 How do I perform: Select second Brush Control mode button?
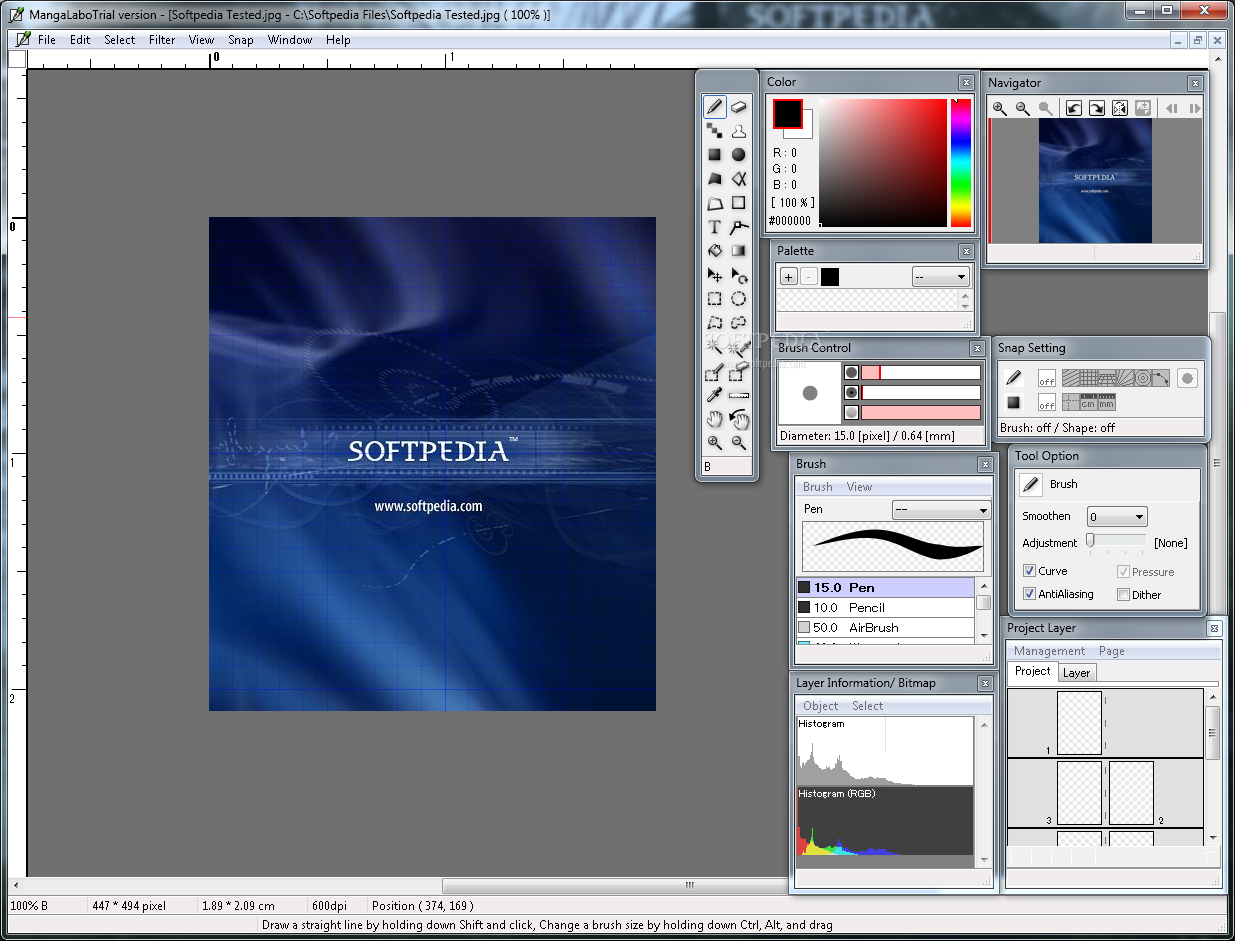point(851,393)
